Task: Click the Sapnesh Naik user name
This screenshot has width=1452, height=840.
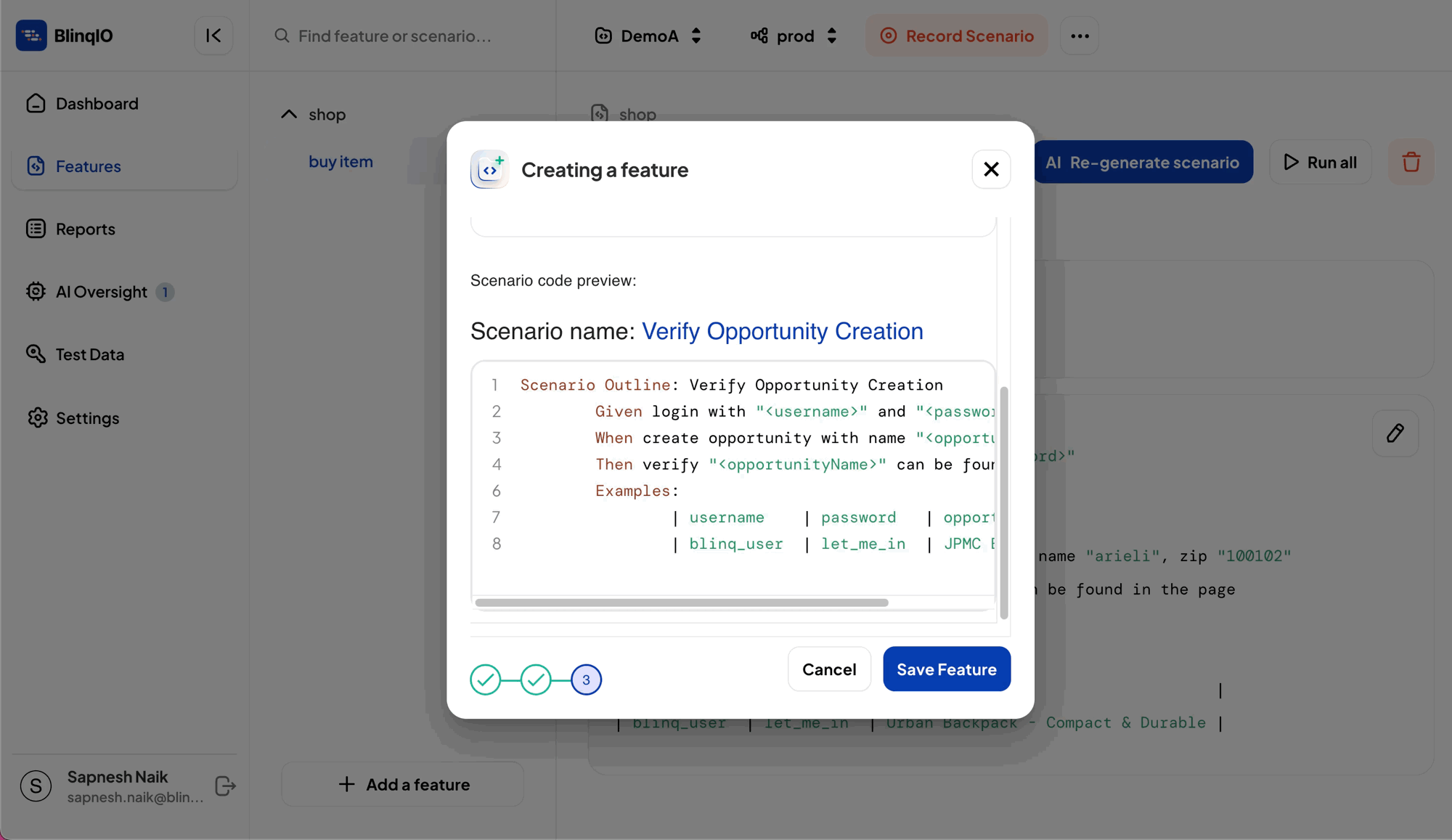Action: (118, 776)
